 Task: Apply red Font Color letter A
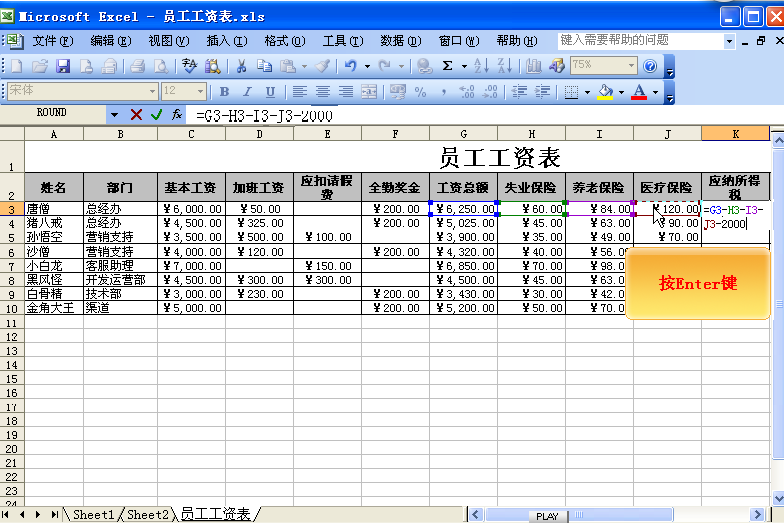coord(639,92)
